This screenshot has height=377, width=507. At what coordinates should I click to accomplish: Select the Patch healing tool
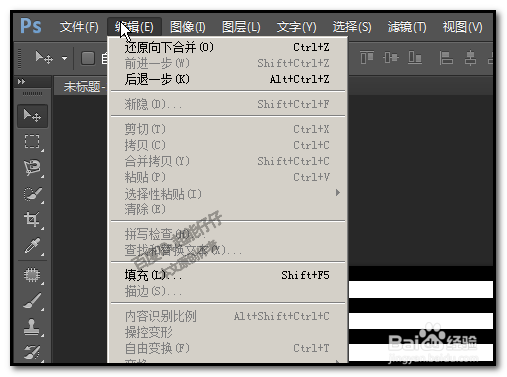pos(32,275)
